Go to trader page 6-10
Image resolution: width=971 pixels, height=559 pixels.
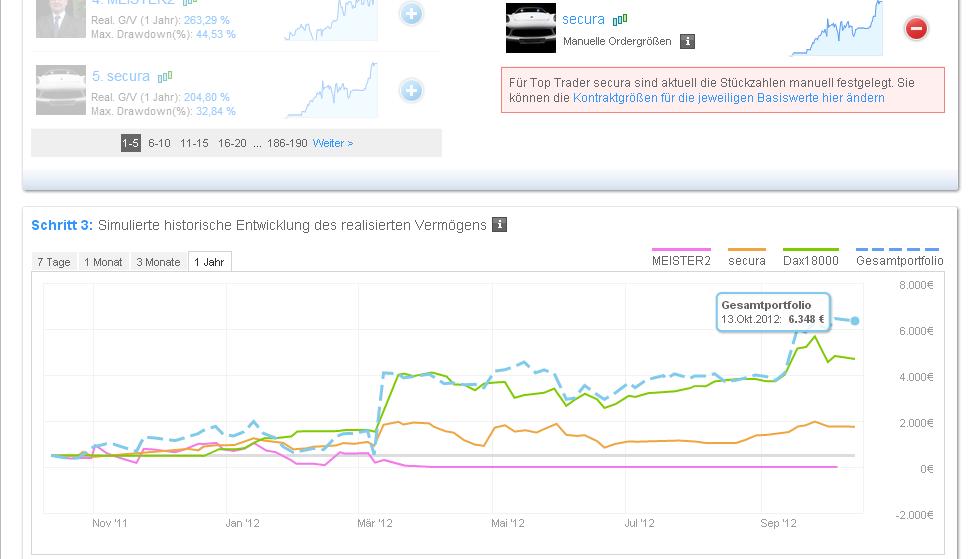click(159, 143)
